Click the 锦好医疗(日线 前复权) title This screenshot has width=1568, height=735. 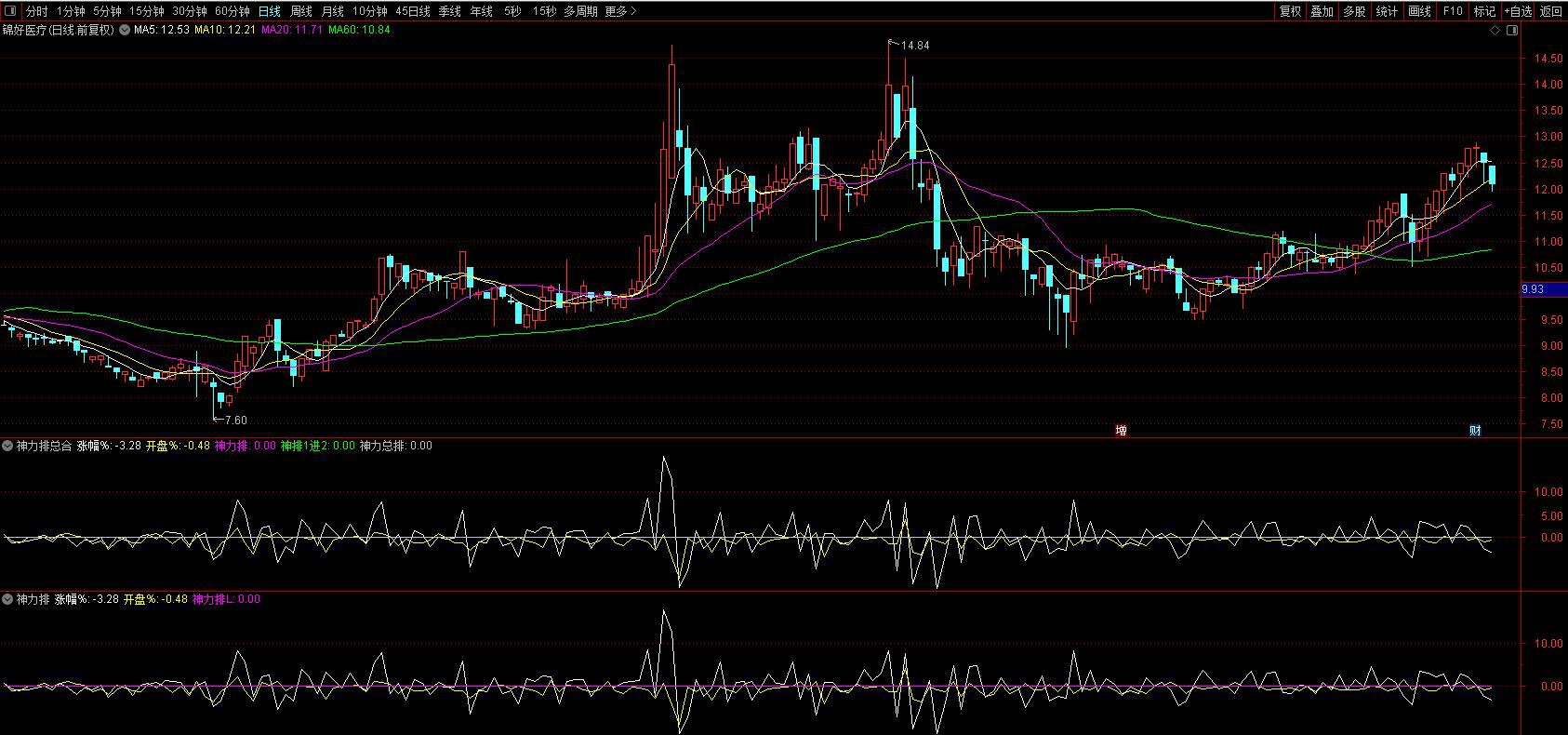(58, 30)
